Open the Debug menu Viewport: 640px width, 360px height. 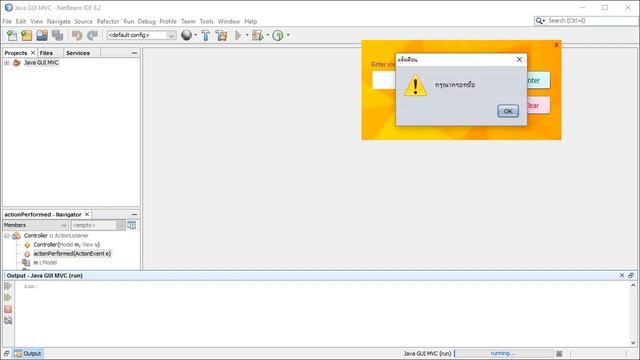(147, 21)
